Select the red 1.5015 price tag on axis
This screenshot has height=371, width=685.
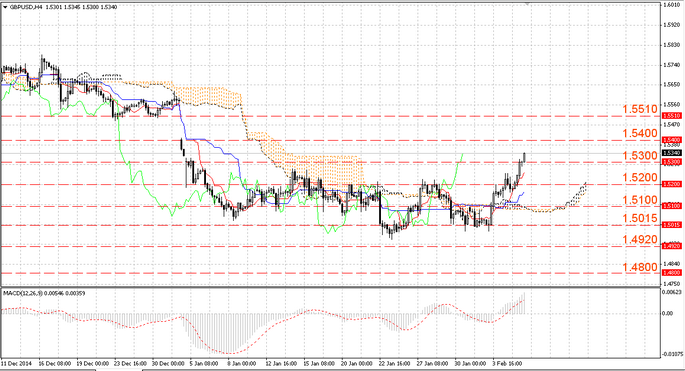672,225
